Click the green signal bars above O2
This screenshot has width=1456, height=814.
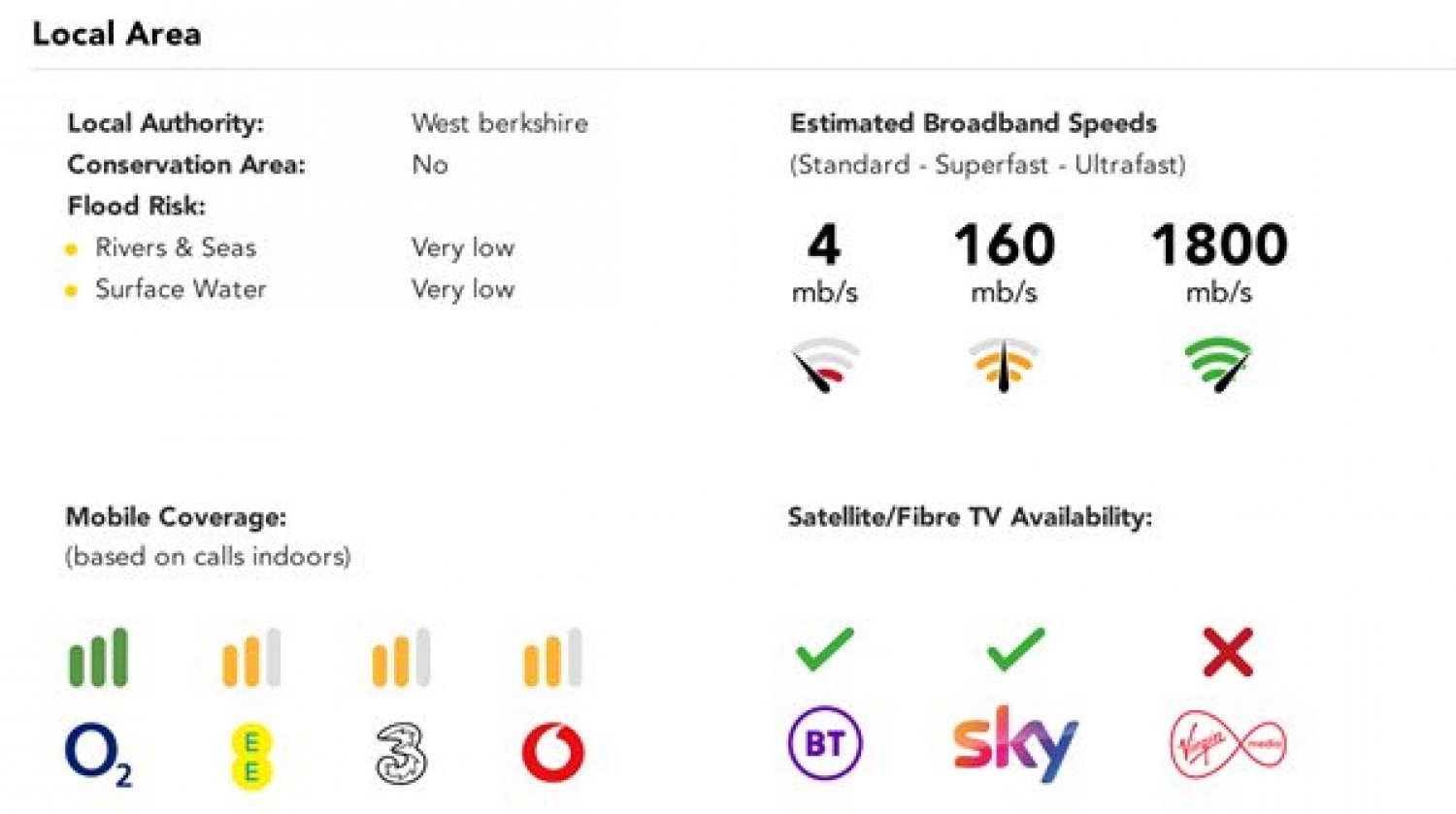click(98, 658)
